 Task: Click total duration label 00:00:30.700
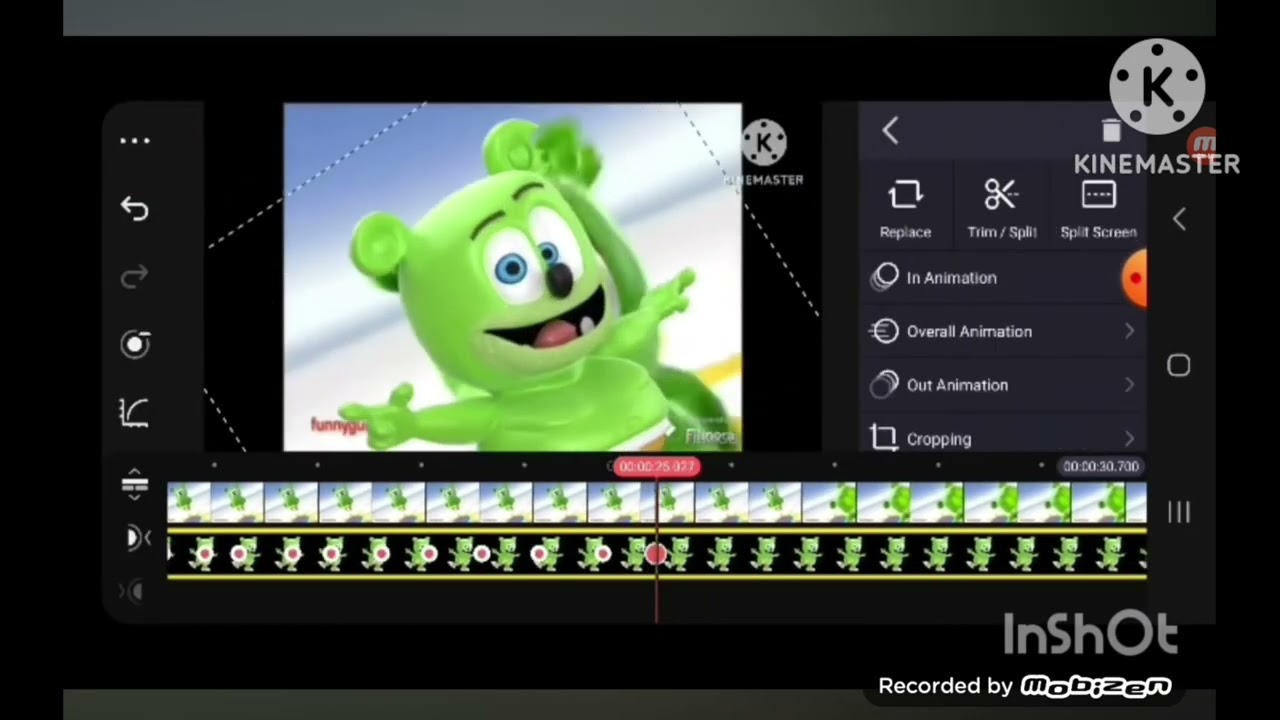1100,467
